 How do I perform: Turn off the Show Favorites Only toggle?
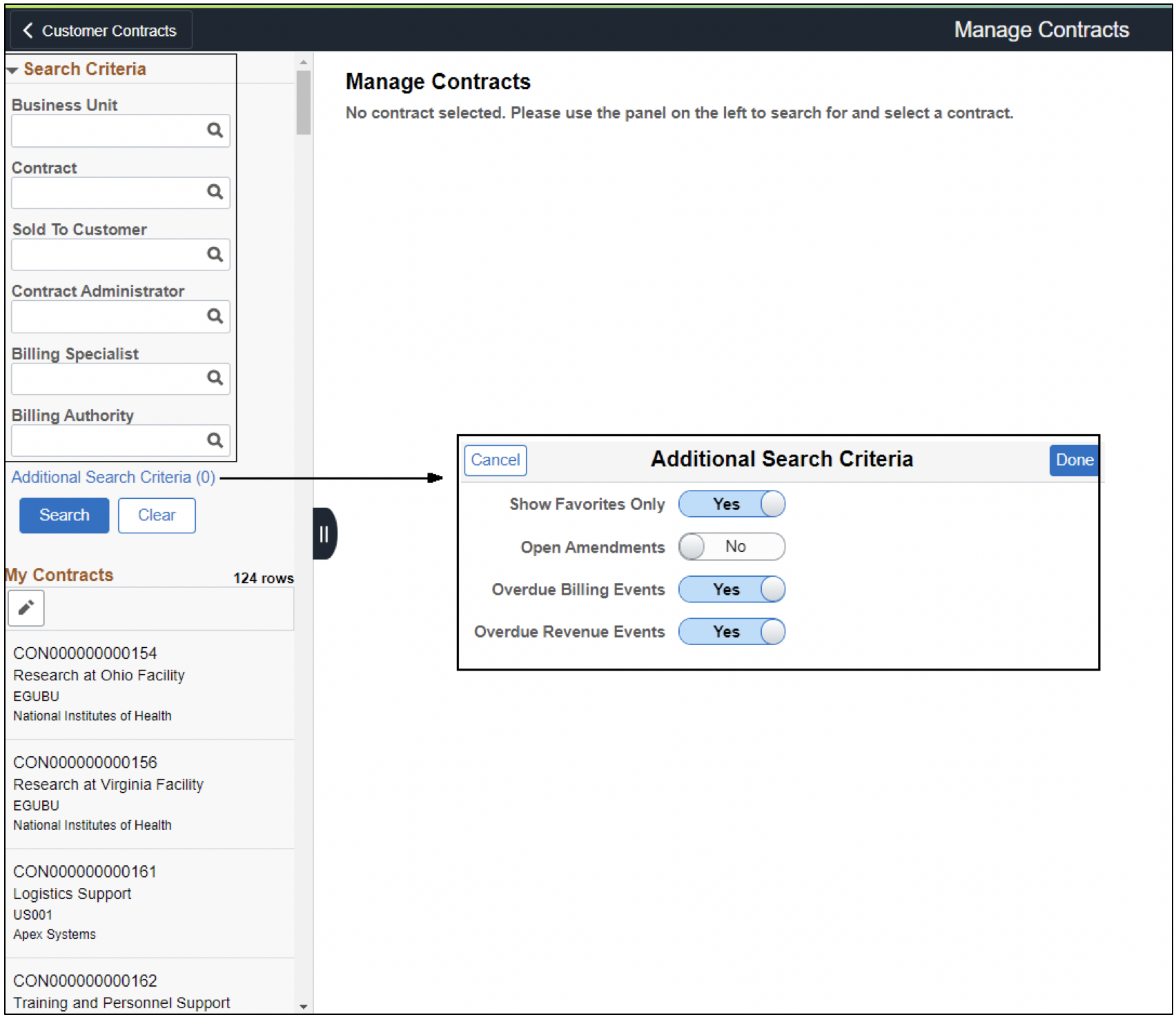(x=731, y=504)
